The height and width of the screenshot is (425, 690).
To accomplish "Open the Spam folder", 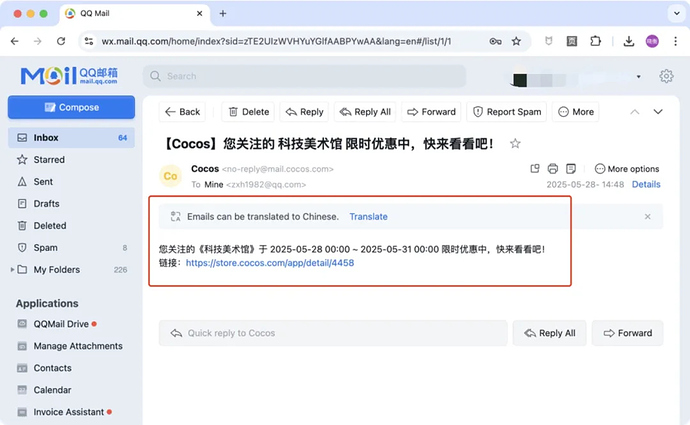I will pos(71,248).
